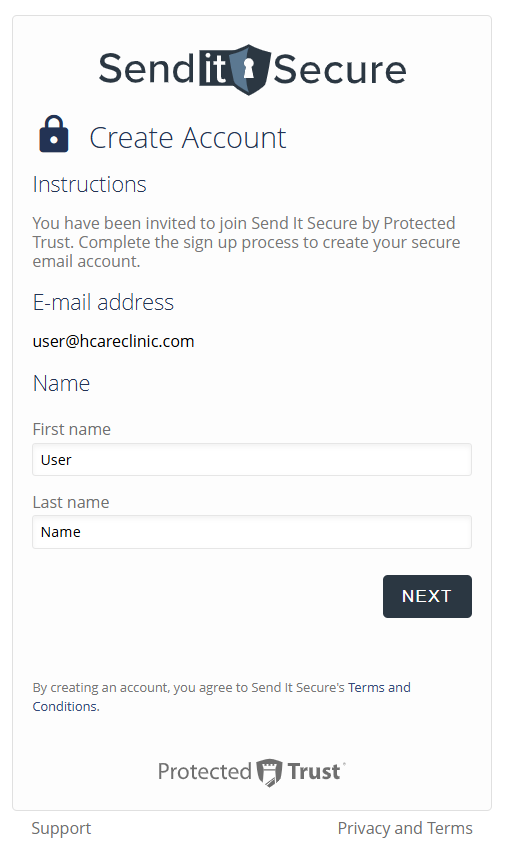Open the Support link

click(x=61, y=828)
